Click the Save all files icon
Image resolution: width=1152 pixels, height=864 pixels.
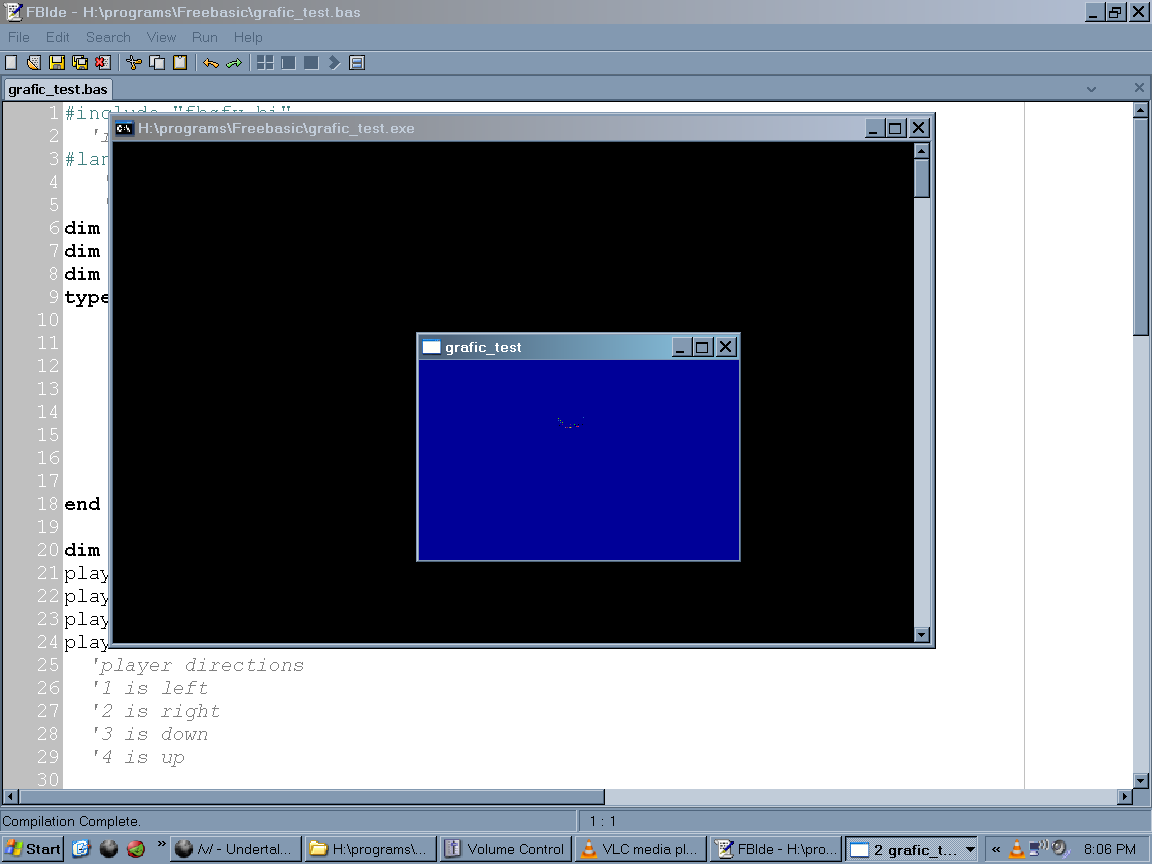pyautogui.click(x=79, y=63)
